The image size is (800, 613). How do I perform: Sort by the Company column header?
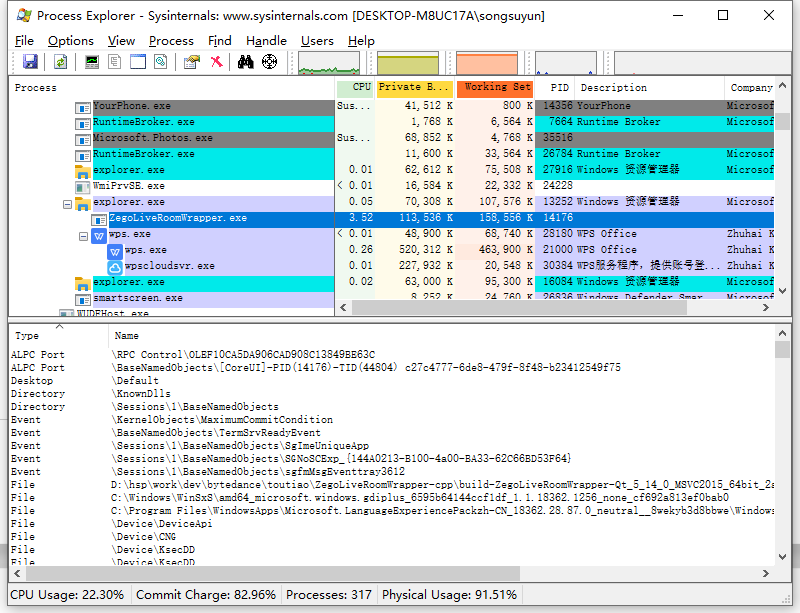pos(749,88)
